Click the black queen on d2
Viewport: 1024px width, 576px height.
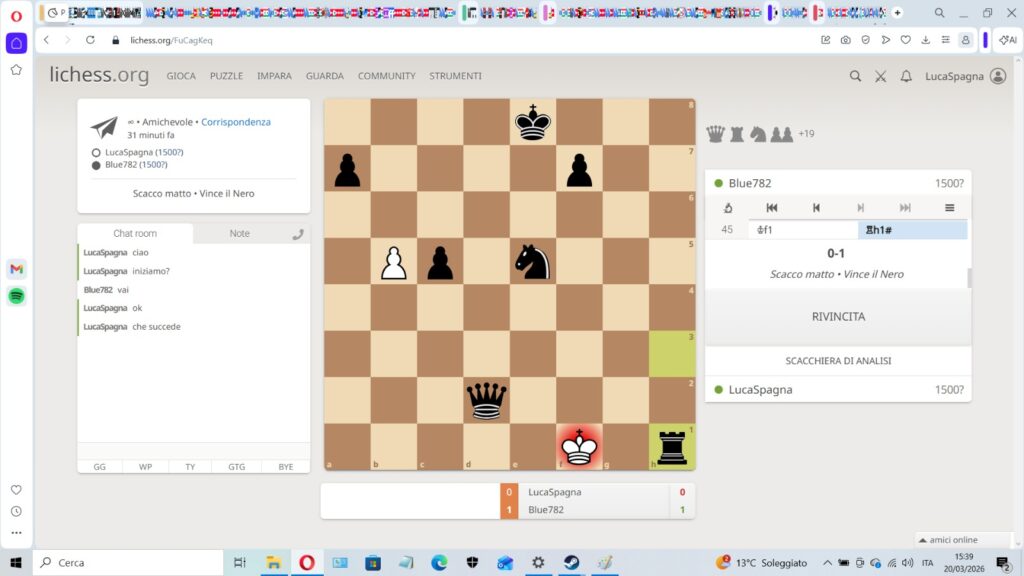click(487, 401)
